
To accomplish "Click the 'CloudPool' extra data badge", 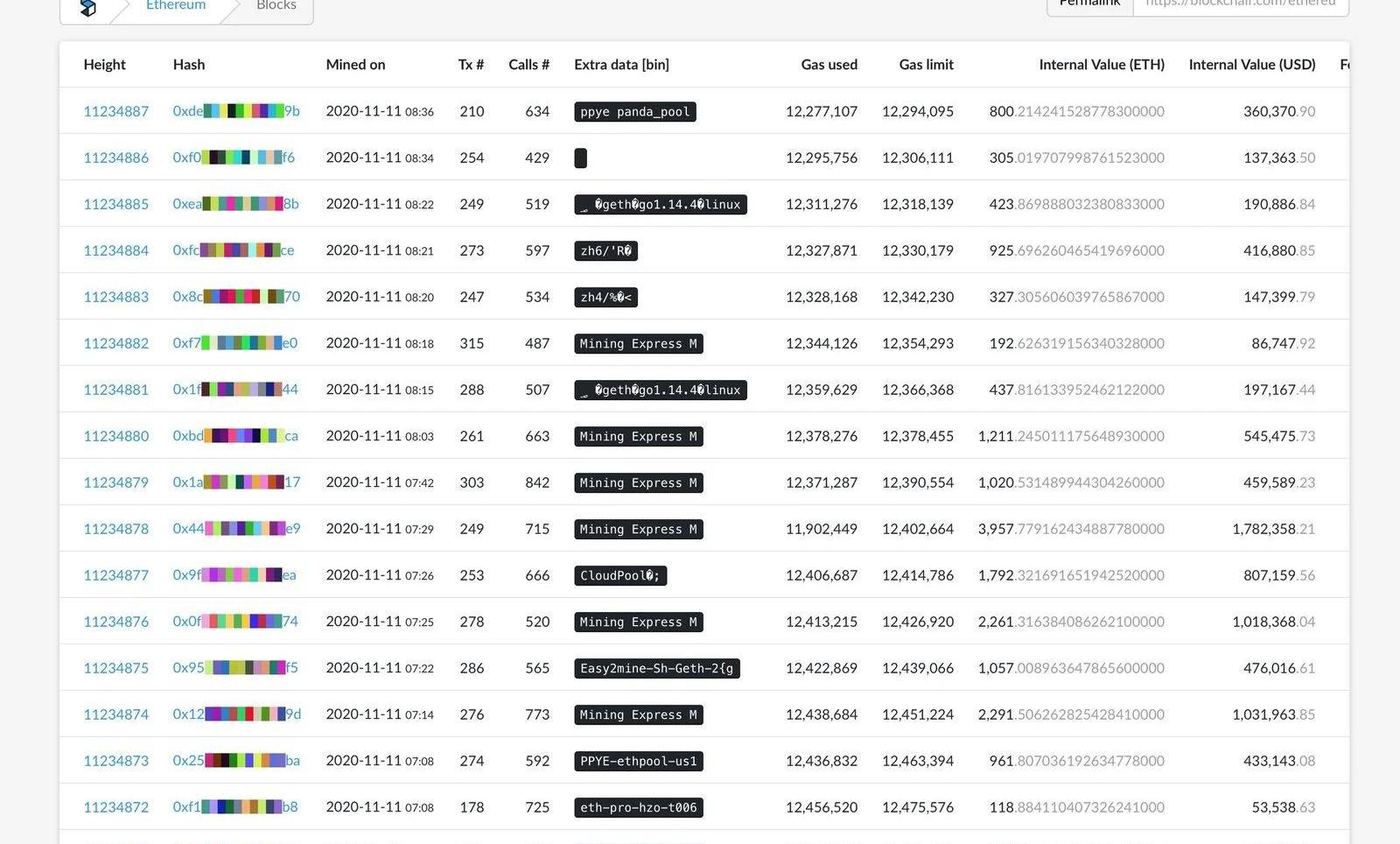I will [x=620, y=575].
